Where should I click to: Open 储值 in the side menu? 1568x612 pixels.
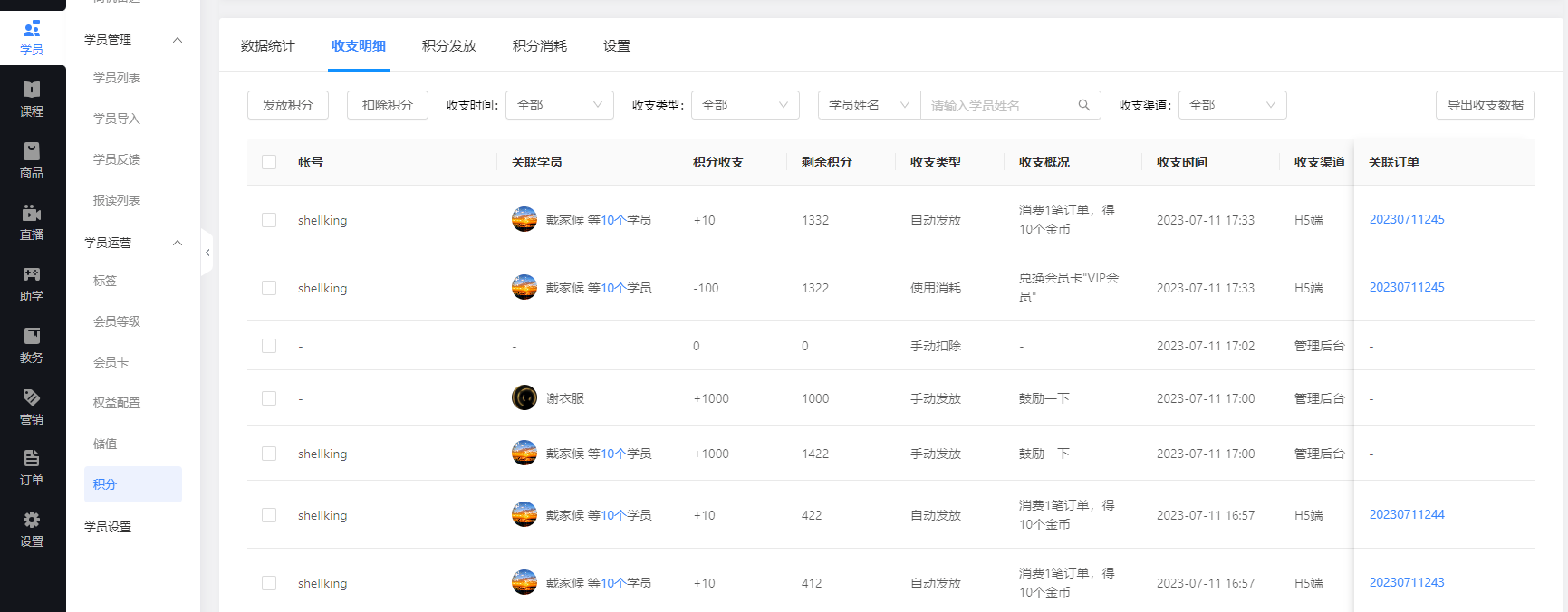tap(105, 444)
